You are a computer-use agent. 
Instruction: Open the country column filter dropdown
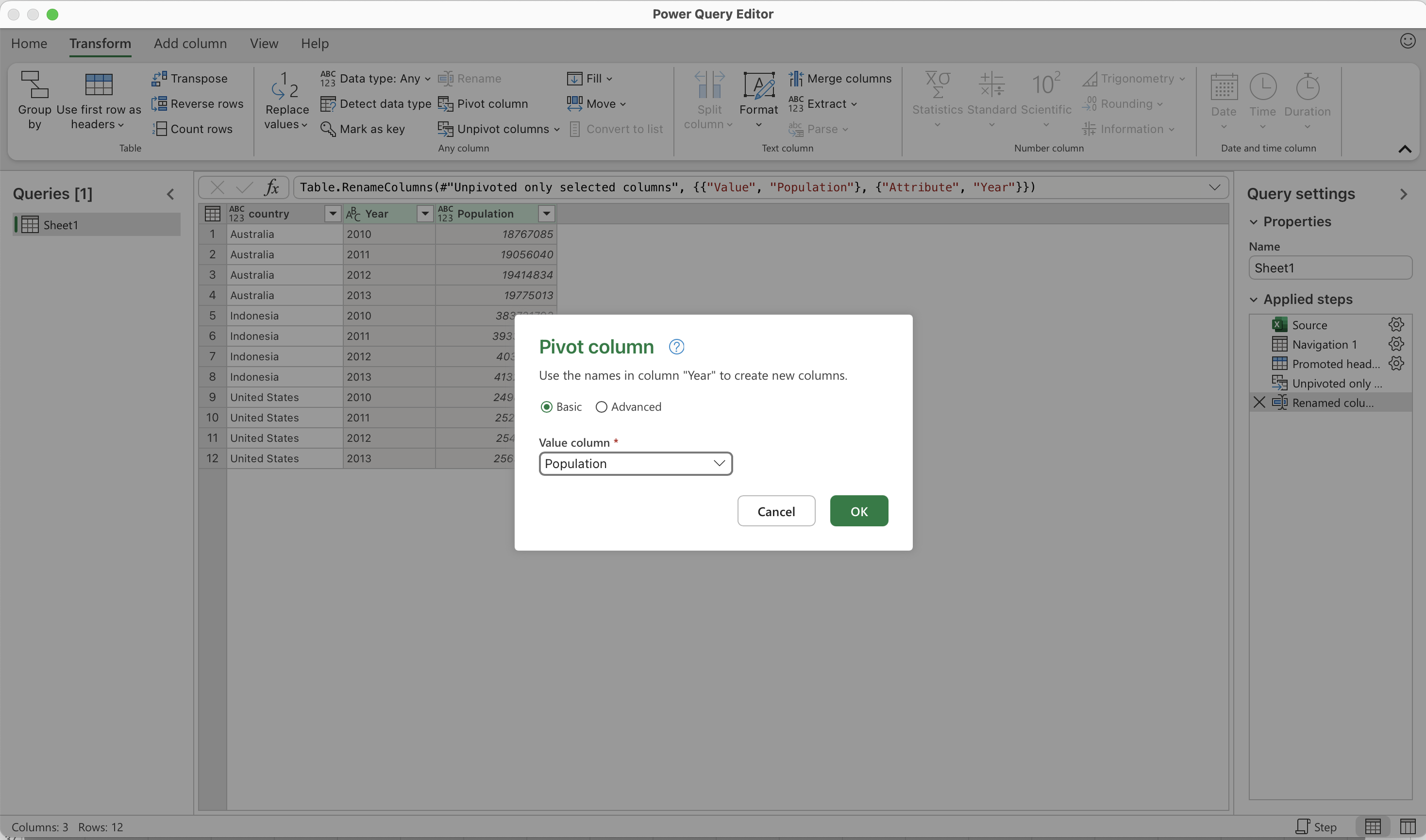coord(333,213)
